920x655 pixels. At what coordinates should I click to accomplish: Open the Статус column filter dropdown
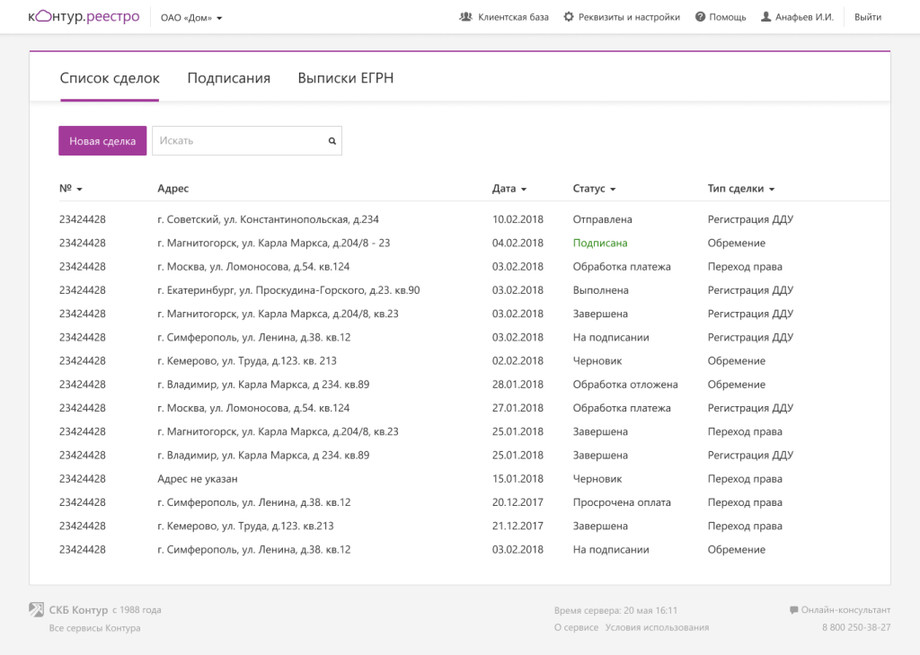(x=613, y=189)
